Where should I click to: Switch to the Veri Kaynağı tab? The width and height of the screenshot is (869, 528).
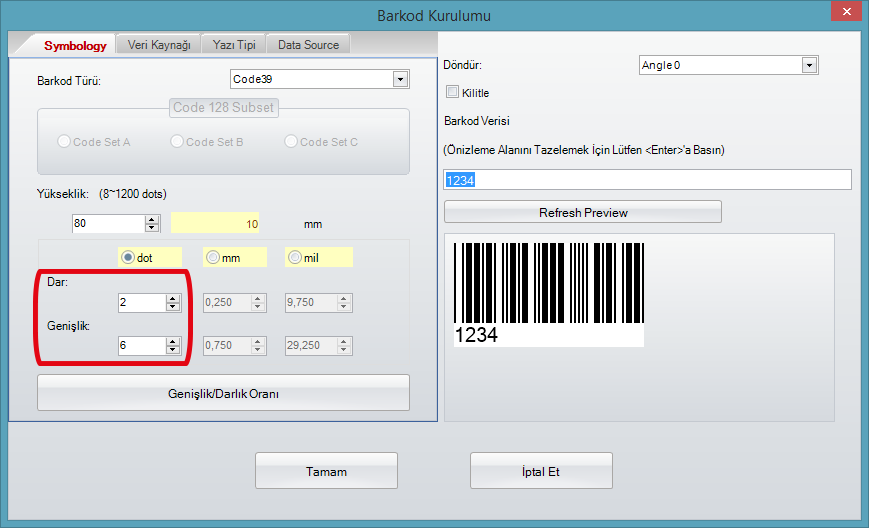pyautogui.click(x=159, y=45)
